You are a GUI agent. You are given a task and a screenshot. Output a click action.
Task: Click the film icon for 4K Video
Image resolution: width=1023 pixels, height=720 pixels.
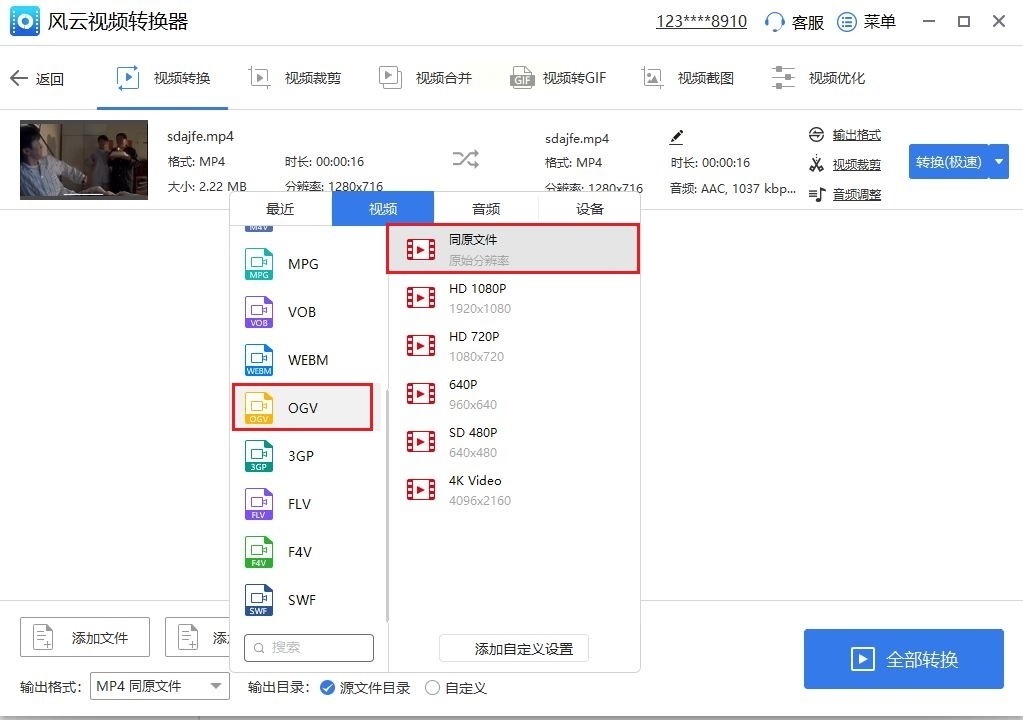click(x=421, y=489)
